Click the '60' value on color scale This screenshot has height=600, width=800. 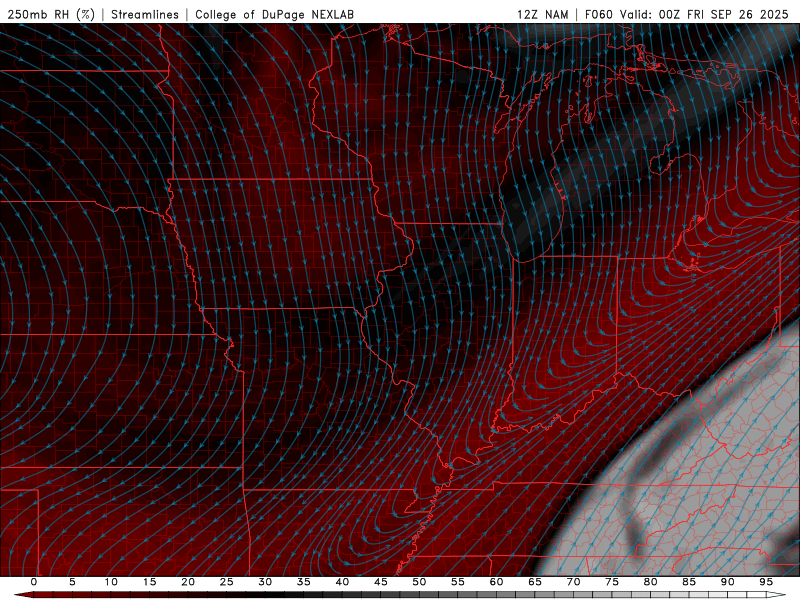pos(496,582)
